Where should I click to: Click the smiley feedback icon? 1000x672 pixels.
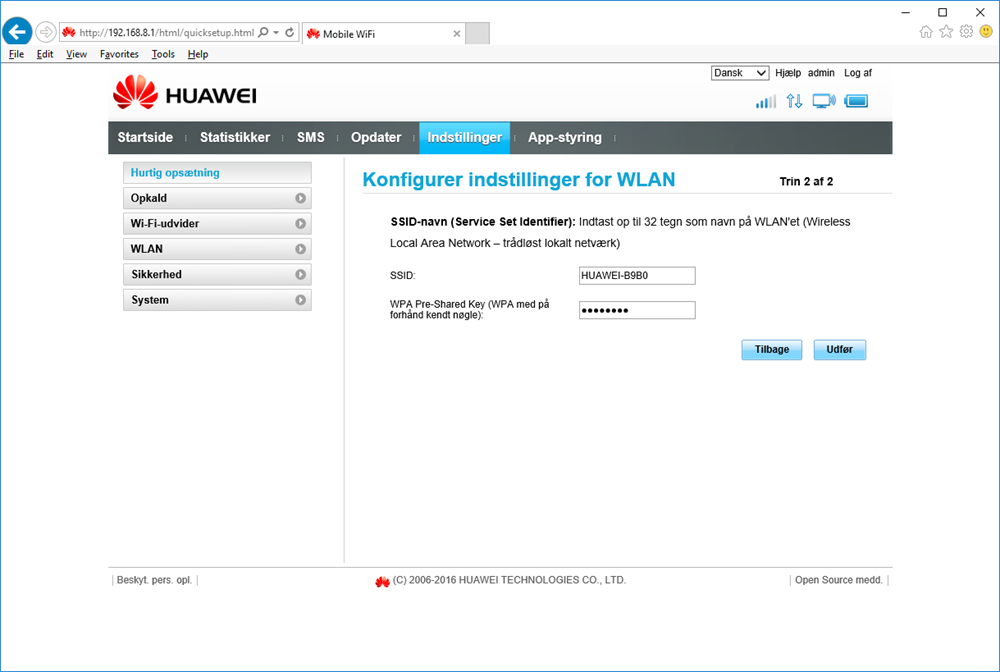(x=986, y=32)
